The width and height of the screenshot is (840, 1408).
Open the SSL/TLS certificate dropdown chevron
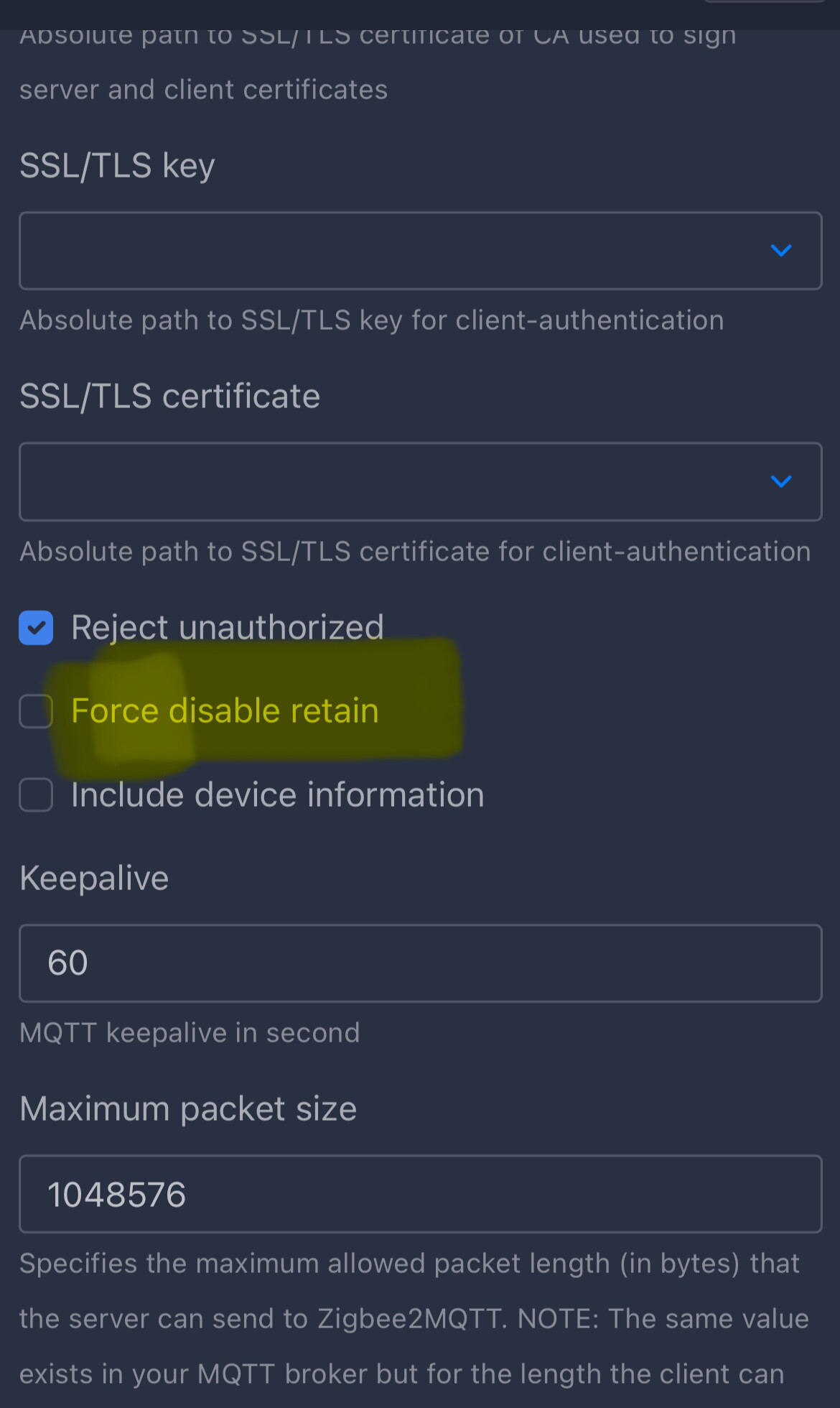click(780, 481)
